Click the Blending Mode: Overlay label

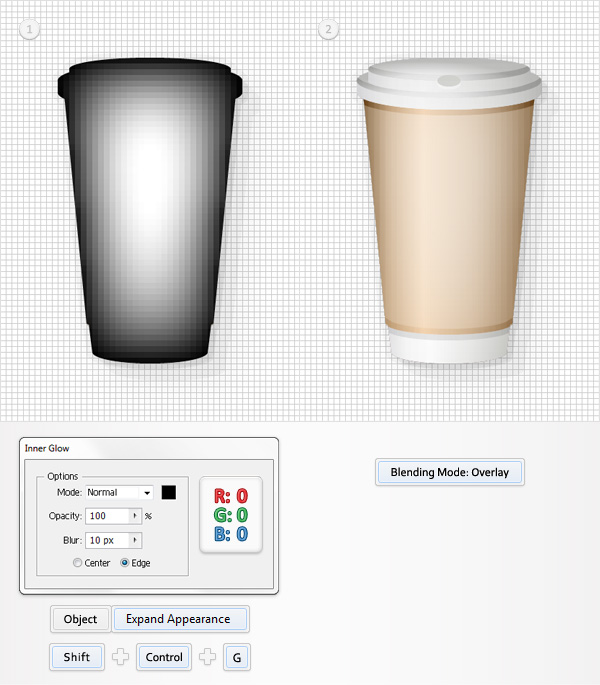(450, 472)
